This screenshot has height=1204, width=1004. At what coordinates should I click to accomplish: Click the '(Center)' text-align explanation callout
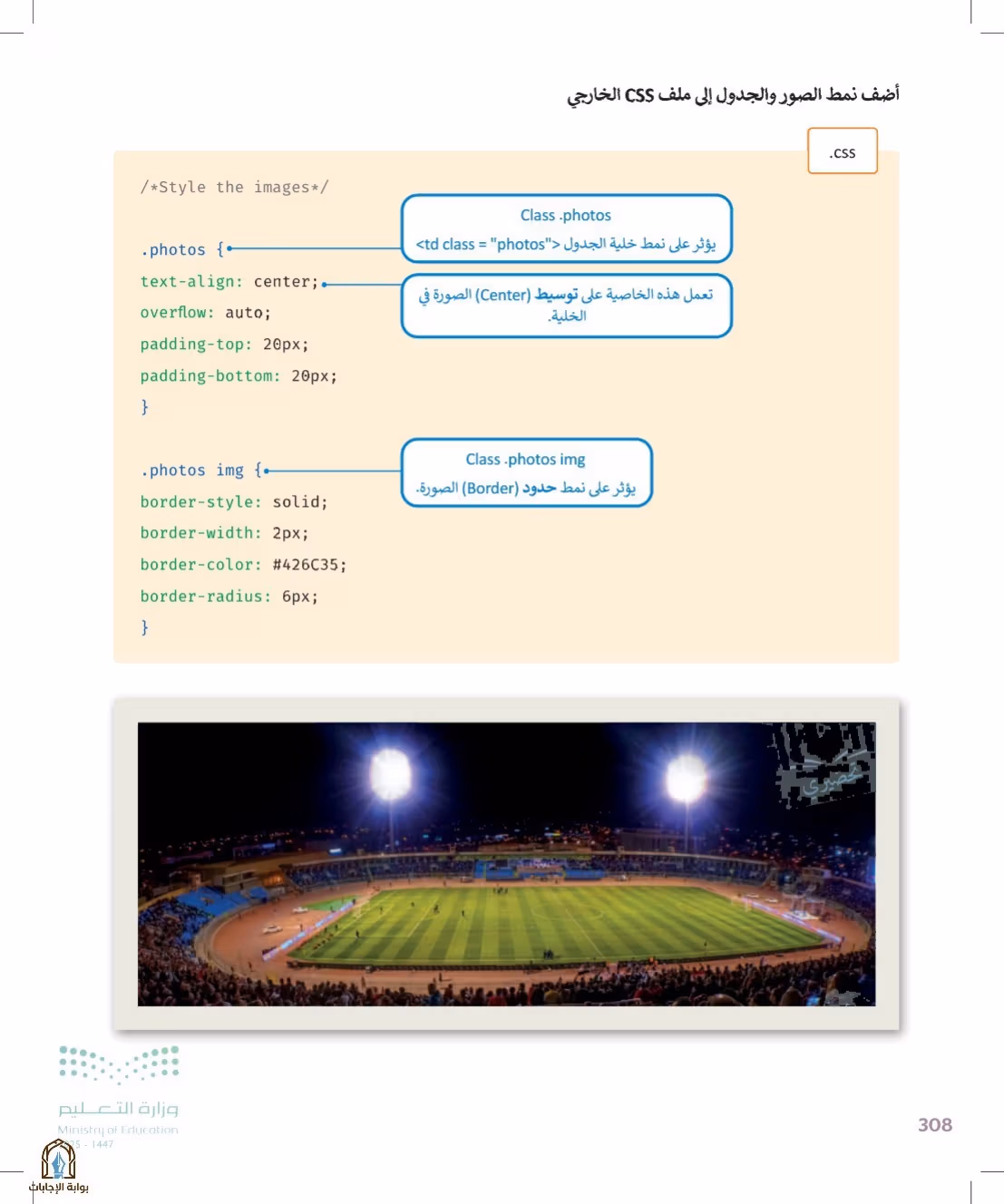point(566,305)
